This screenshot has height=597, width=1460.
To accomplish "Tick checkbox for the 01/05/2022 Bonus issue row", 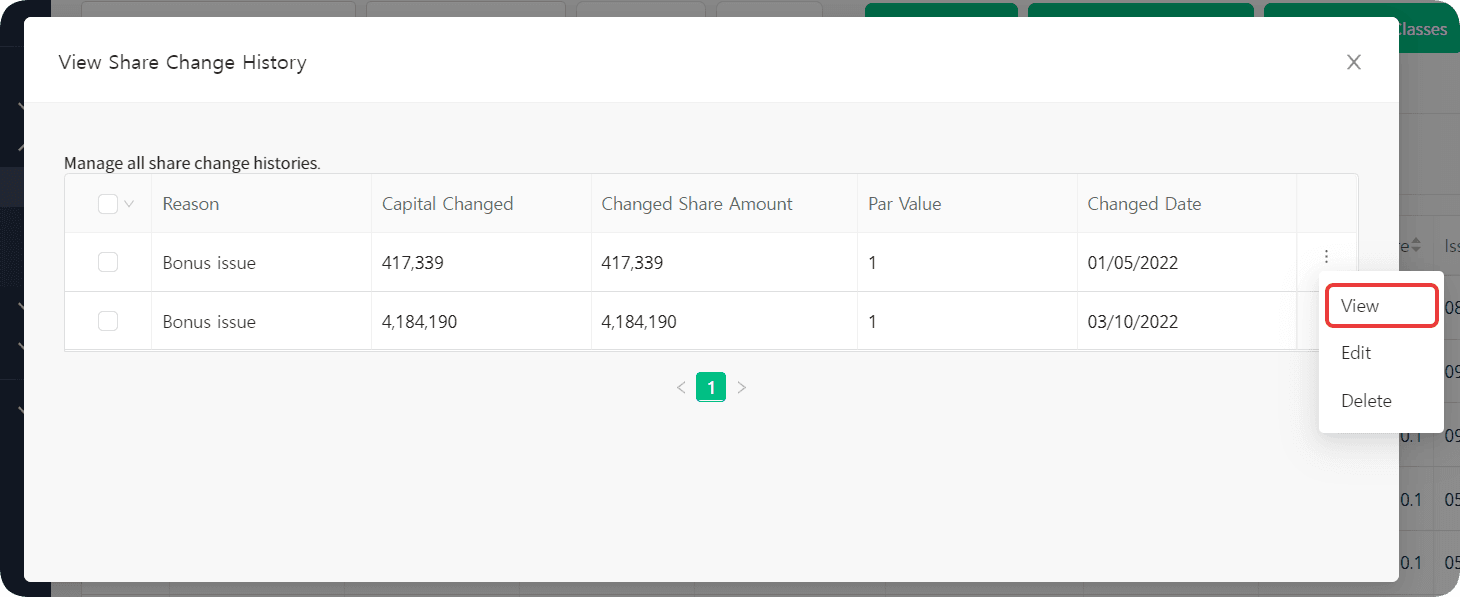I will pos(108,262).
